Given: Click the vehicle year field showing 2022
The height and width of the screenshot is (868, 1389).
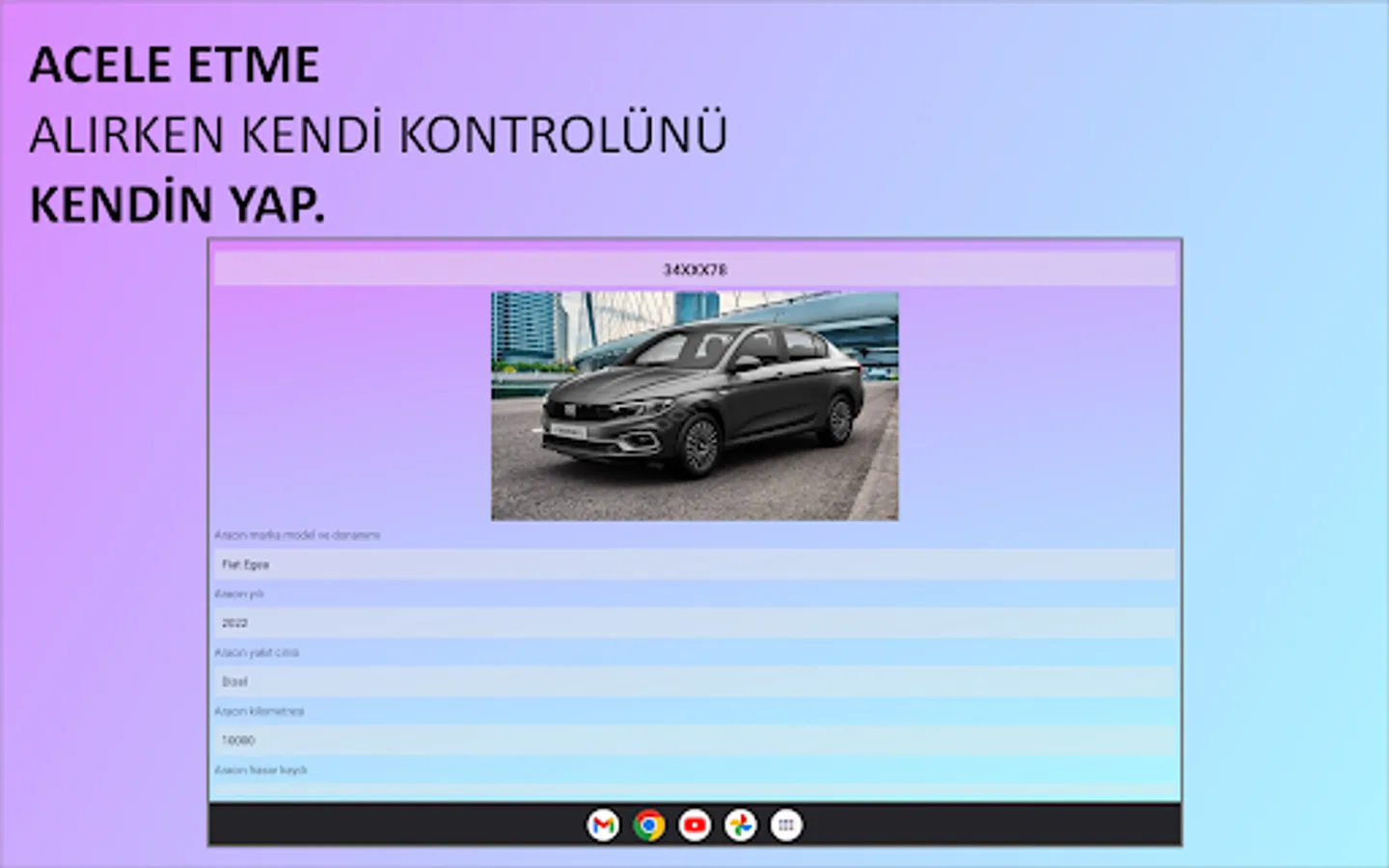Looking at the screenshot, I should [x=694, y=623].
